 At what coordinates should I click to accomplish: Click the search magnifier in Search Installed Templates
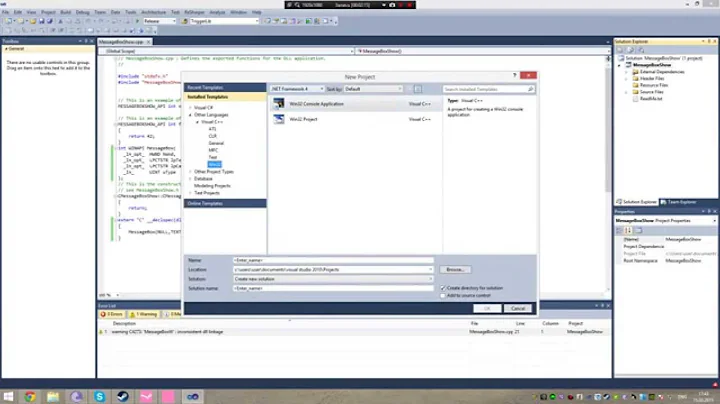click(x=530, y=89)
